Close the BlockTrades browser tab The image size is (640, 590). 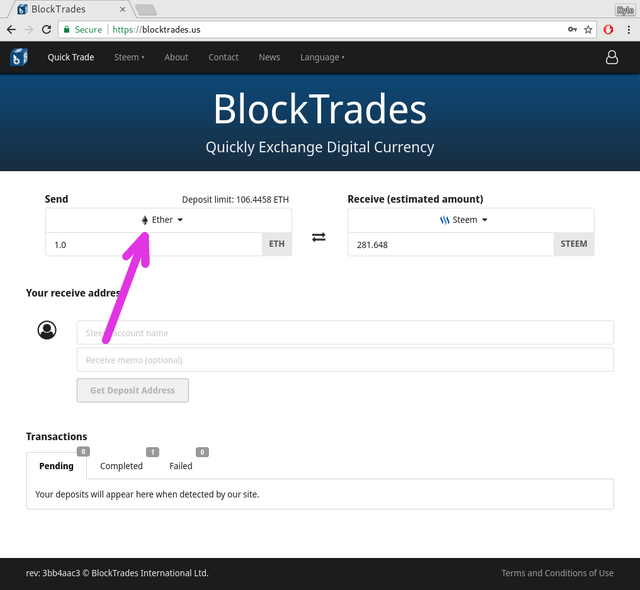pos(122,9)
